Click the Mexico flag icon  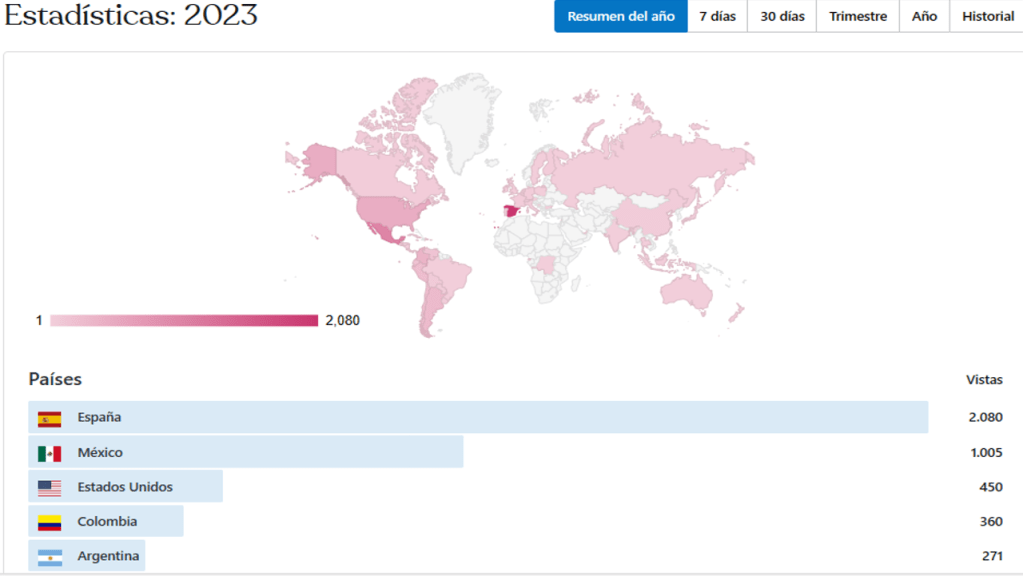click(x=49, y=453)
